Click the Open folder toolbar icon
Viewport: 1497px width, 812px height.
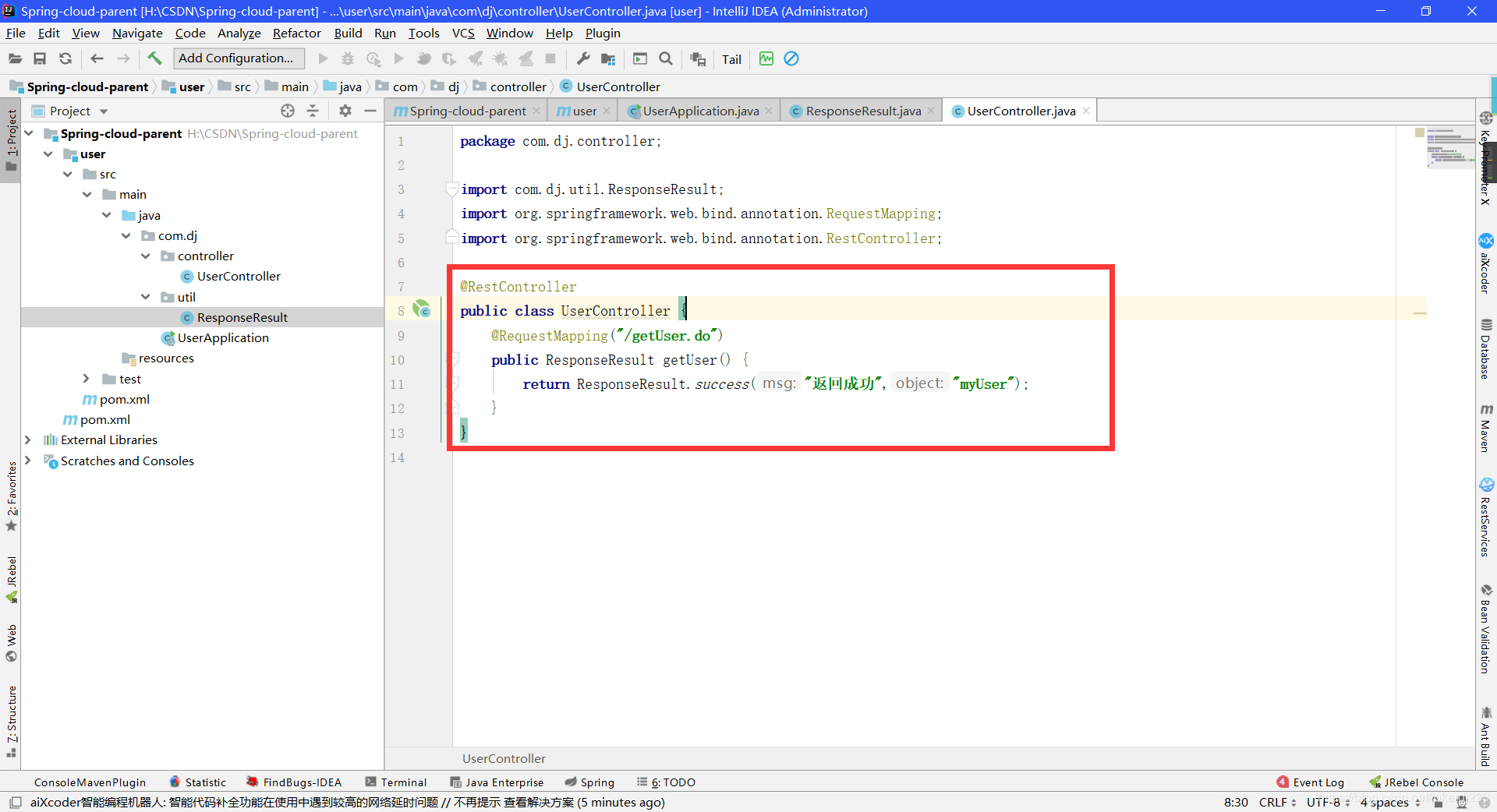(16, 58)
